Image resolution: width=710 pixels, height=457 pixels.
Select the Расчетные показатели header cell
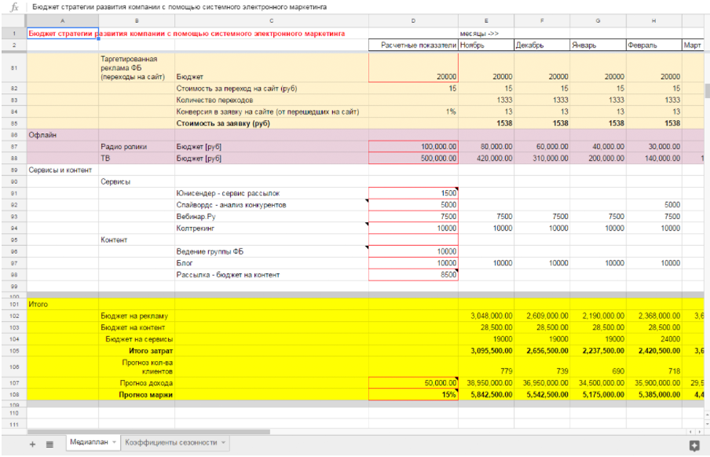(x=413, y=45)
